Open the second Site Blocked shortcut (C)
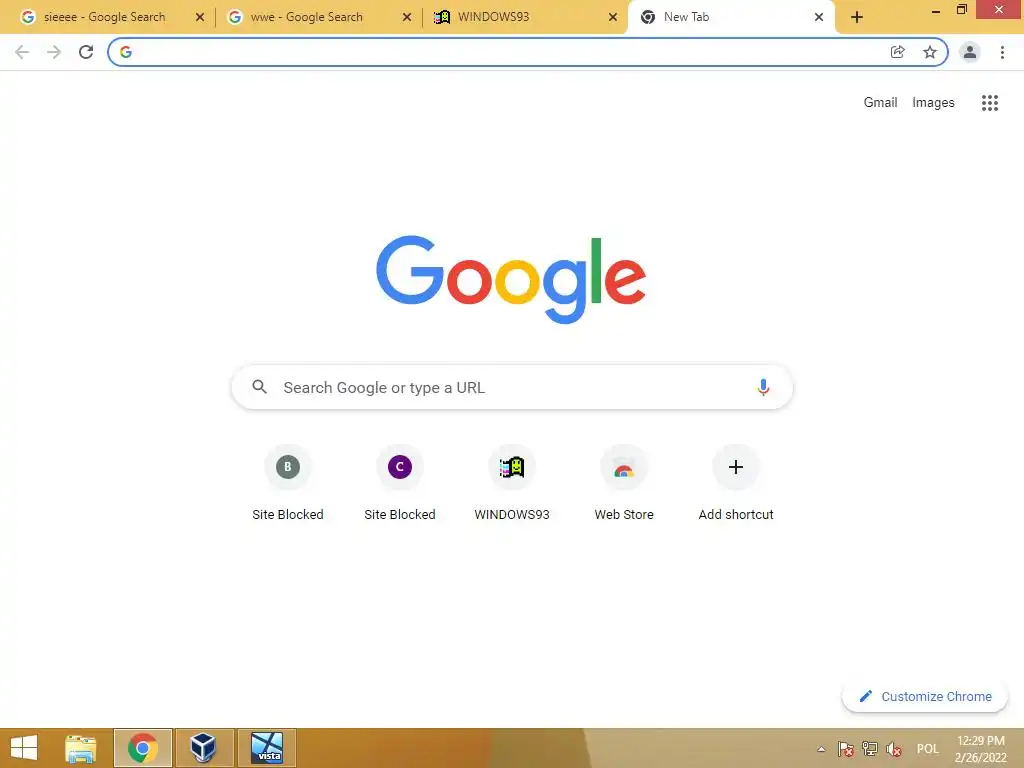Viewport: 1024px width, 768px height. 400,483
